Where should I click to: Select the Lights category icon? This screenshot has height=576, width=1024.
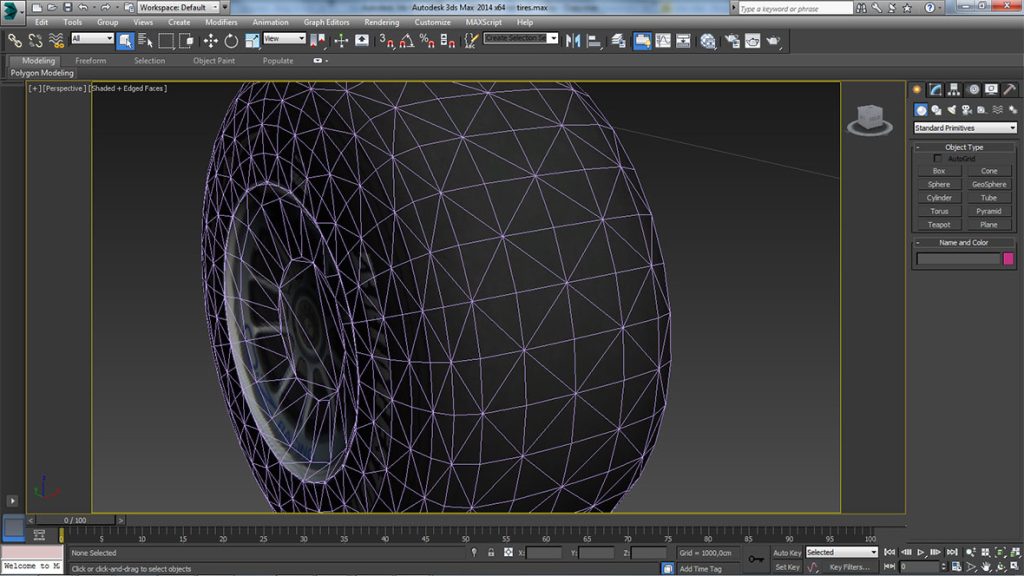tap(951, 110)
